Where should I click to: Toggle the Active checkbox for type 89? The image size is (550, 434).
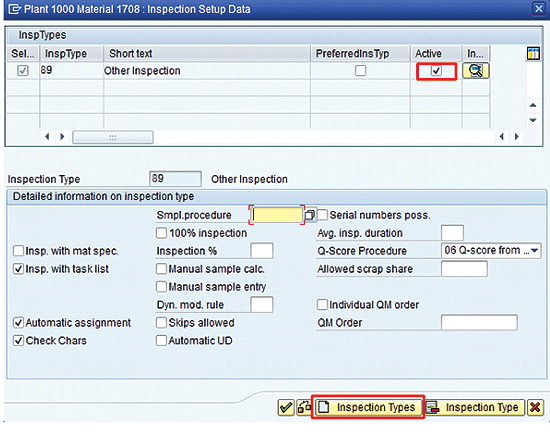tap(436, 71)
